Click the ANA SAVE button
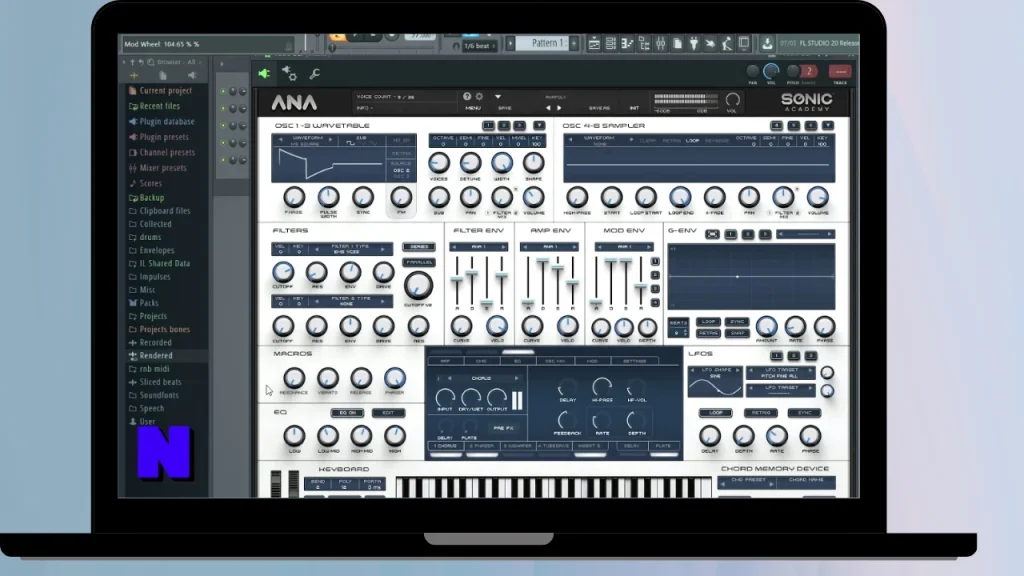The height and width of the screenshot is (576, 1024). (x=505, y=108)
